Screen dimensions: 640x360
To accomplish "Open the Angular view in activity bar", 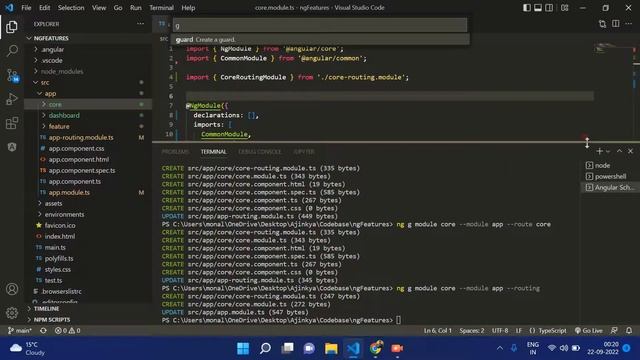I will tap(12, 147).
